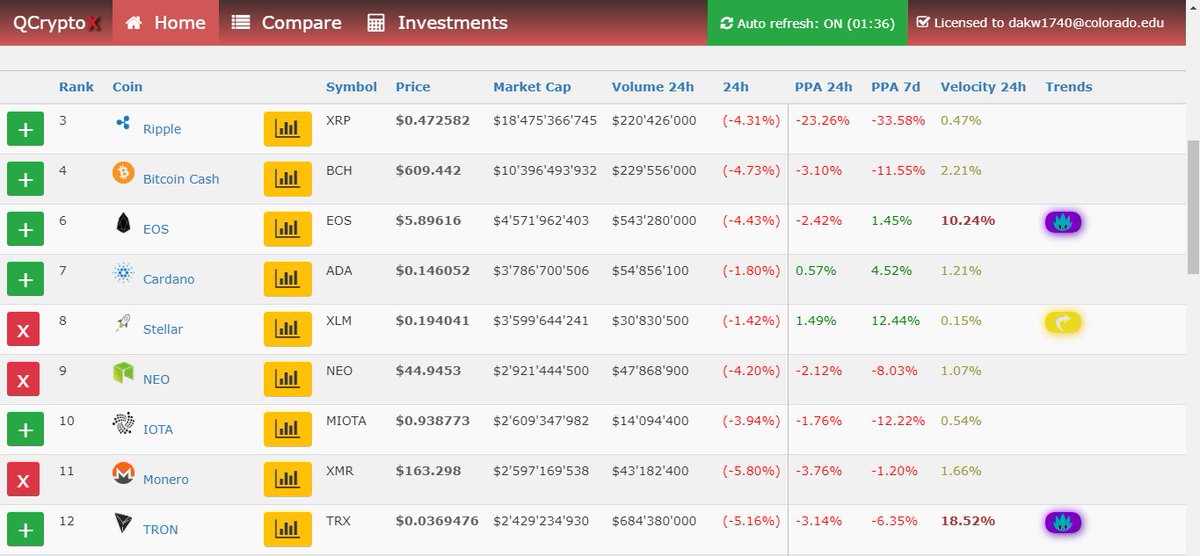Click the purple flame trend badge for EOS
Screen dimensions: 1200x556
[x=1064, y=222]
